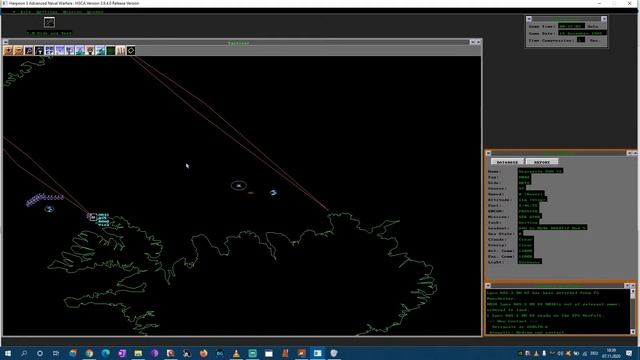Click the time window's right title-bar button

(604, 19)
